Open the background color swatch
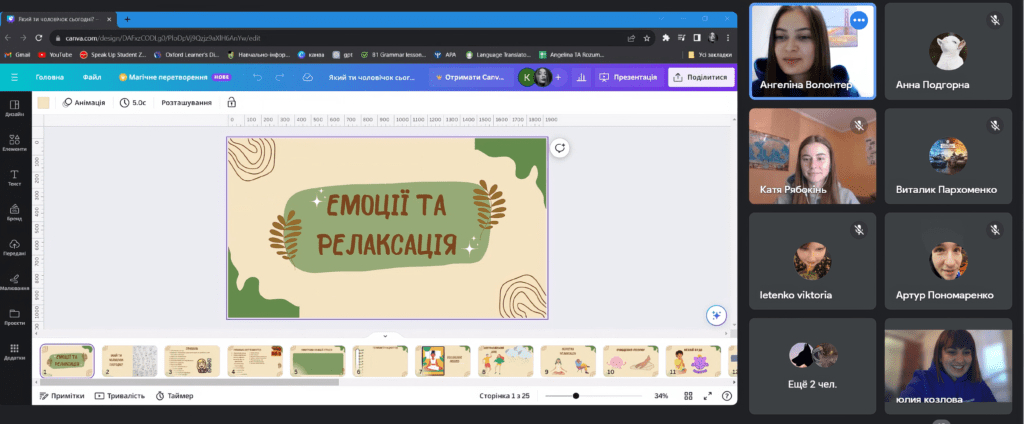This screenshot has height=424, width=1024. [44, 102]
